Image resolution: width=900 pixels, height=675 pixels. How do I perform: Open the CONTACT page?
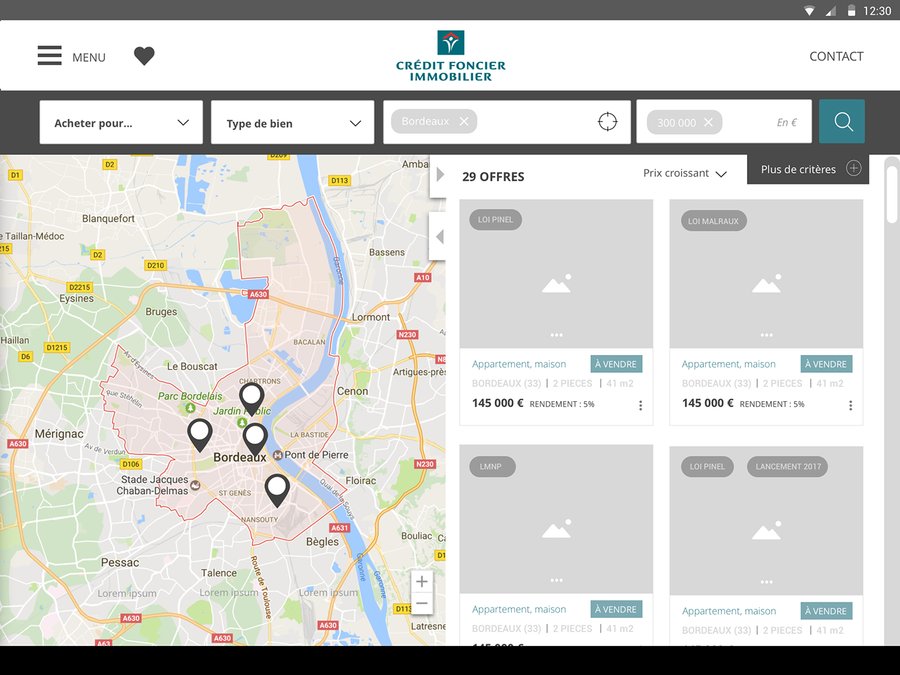pos(836,57)
